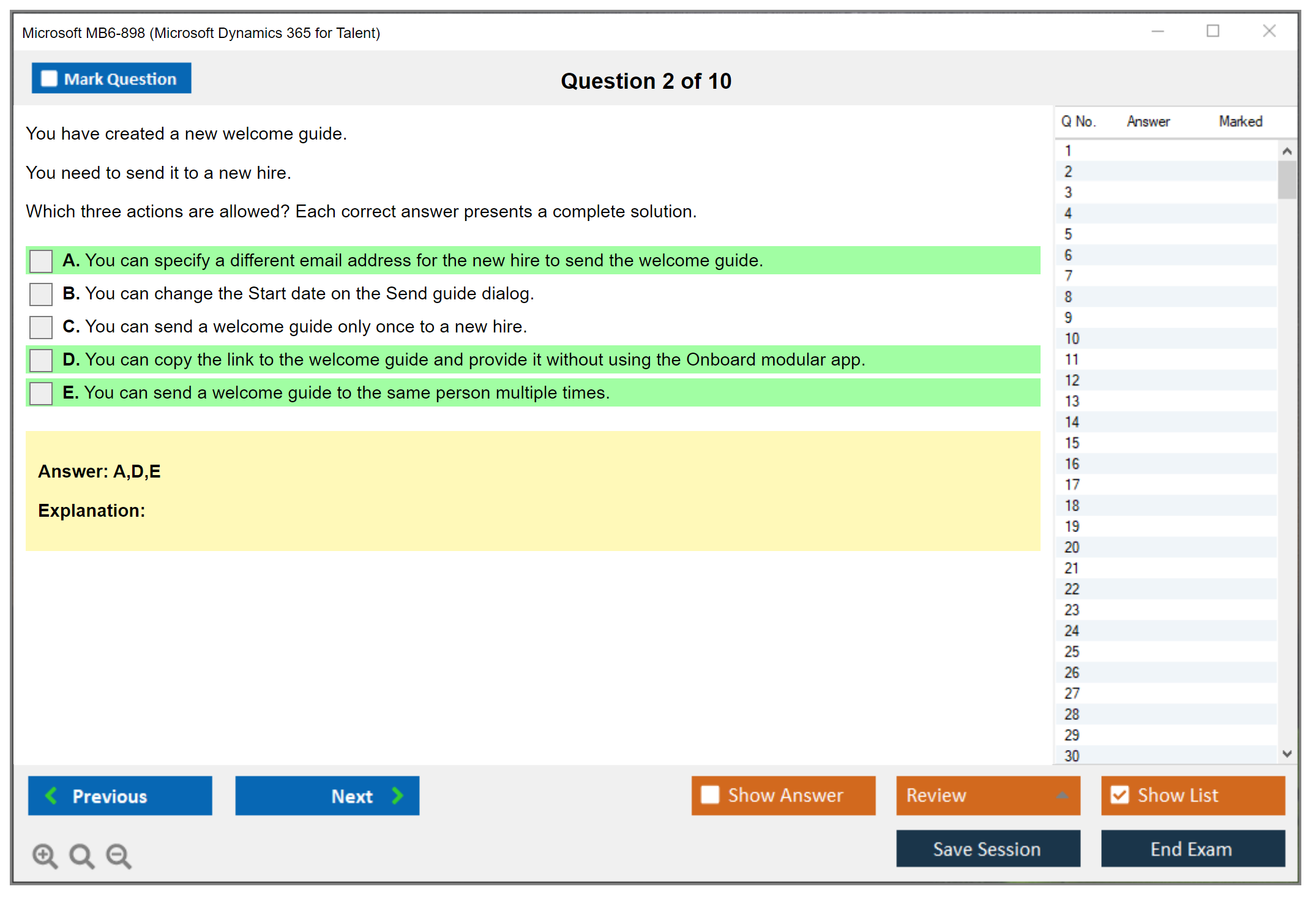Click the zoom in magnifier icon
This screenshot has width=1316, height=900.
click(45, 855)
